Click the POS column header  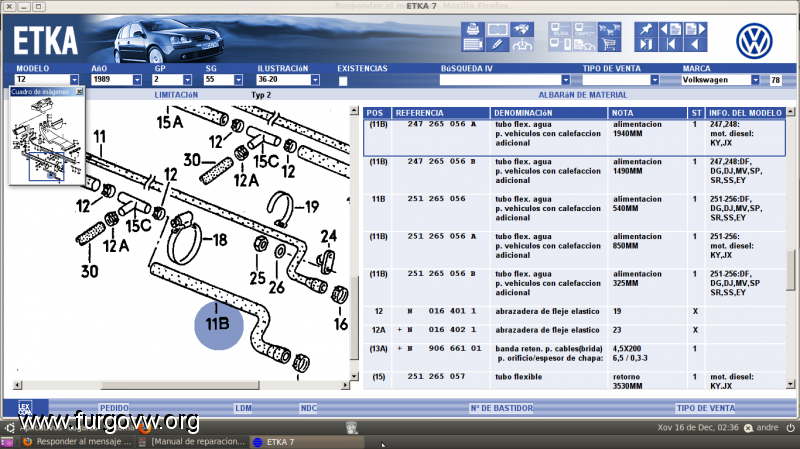point(377,113)
